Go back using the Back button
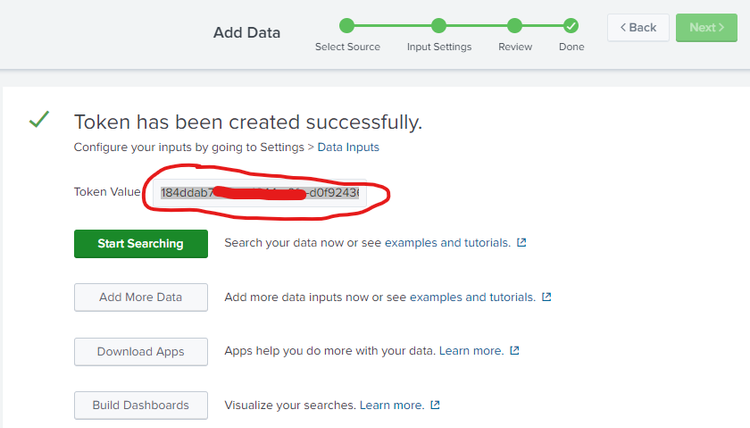This screenshot has width=750, height=428. (x=637, y=27)
